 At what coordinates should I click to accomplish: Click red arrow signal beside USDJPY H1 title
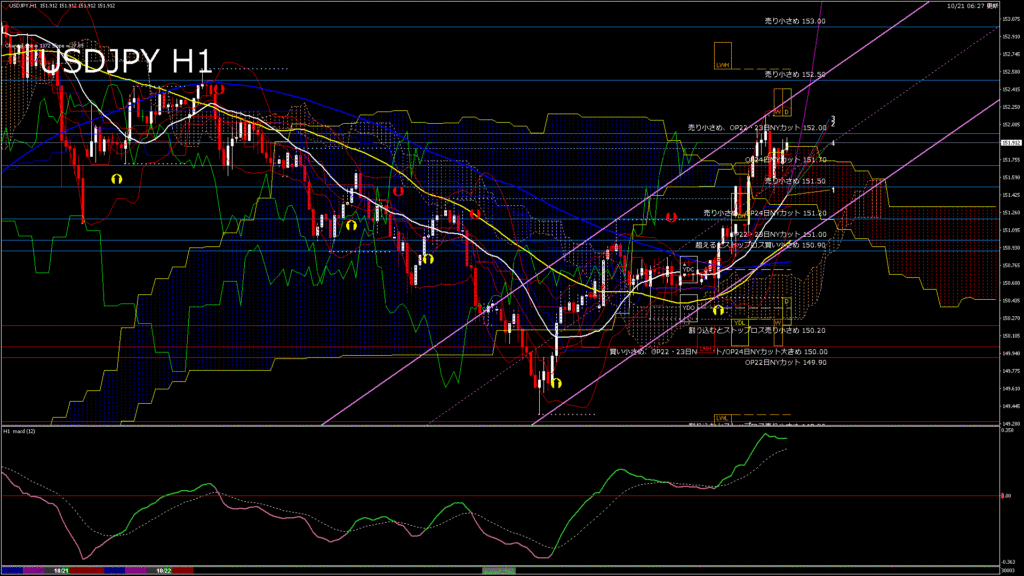(217, 89)
